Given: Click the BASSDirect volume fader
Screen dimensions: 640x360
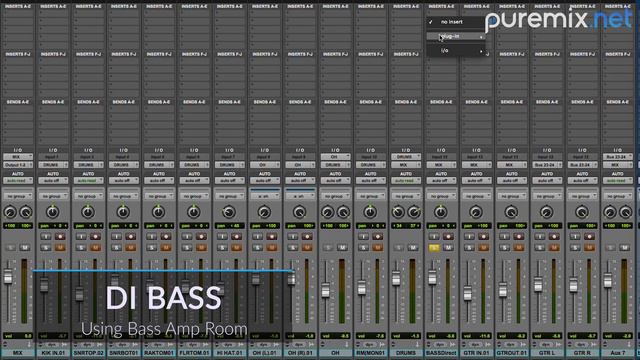Looking at the screenshot, I should [x=433, y=278].
